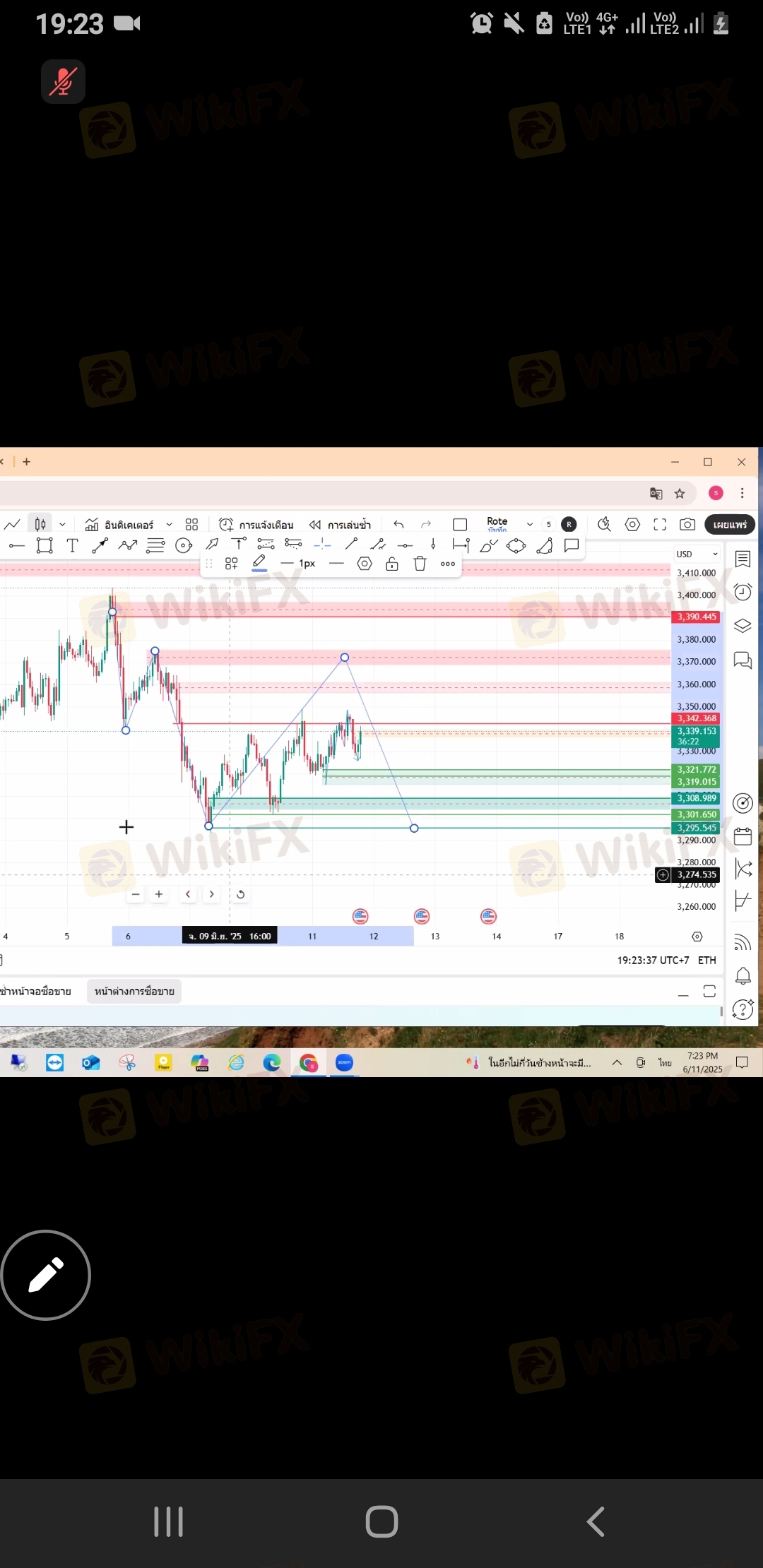Screen dimensions: 763x1568
Task: Take a chart snapshot with camera icon
Action: pyautogui.click(x=687, y=524)
